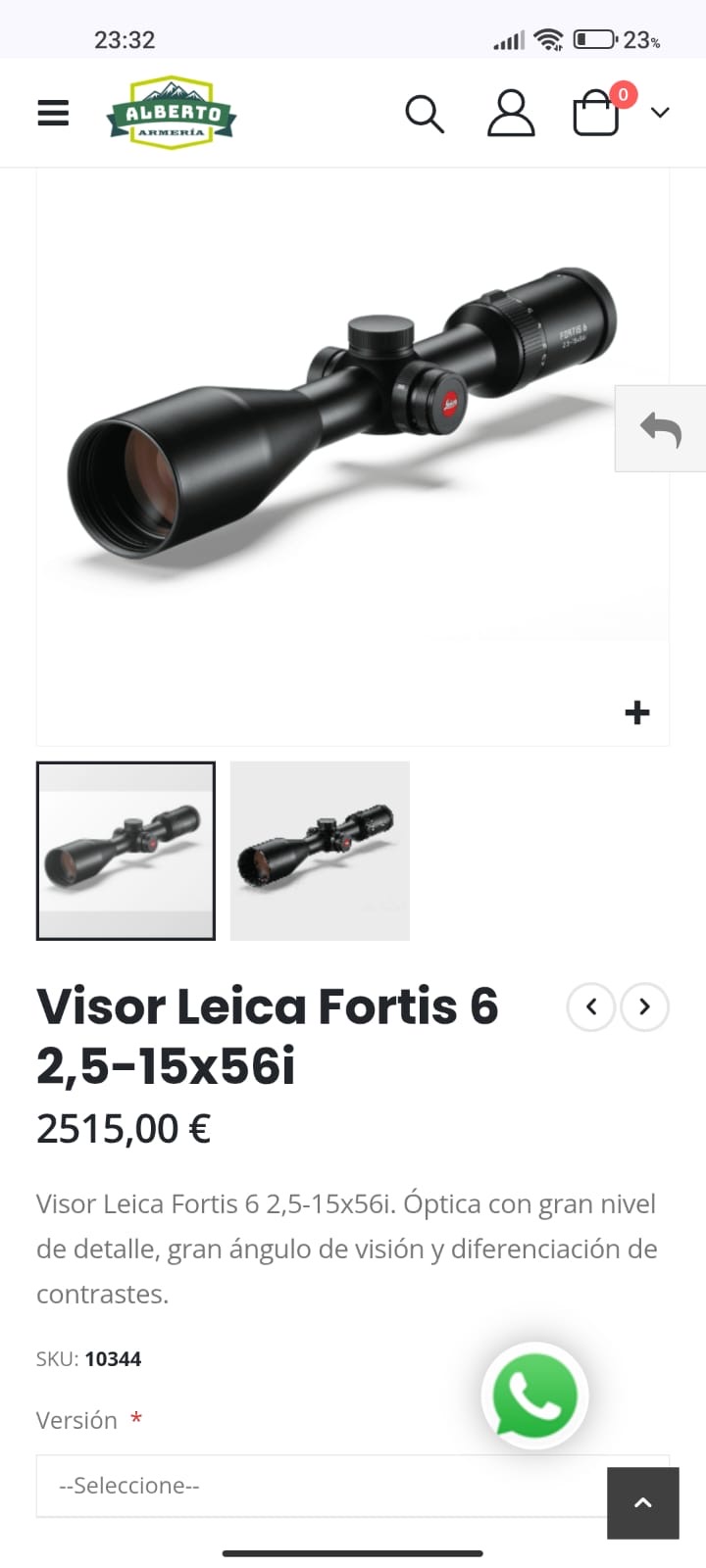Expand the cart dropdown chevron
The image size is (706, 1568).
pyautogui.click(x=660, y=113)
